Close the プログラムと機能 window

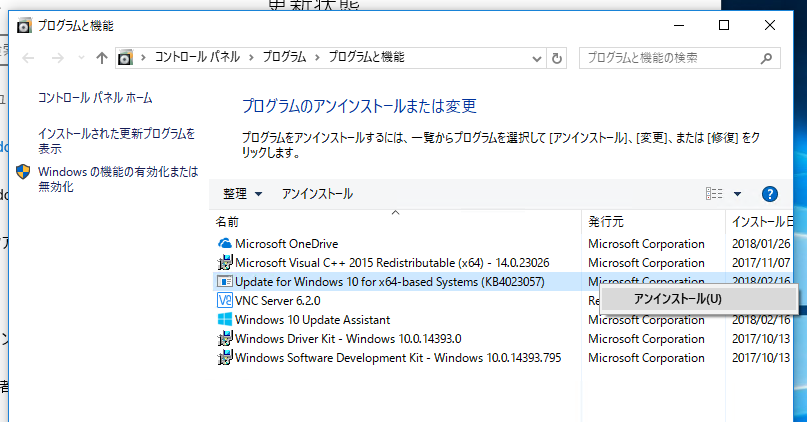[x=769, y=25]
